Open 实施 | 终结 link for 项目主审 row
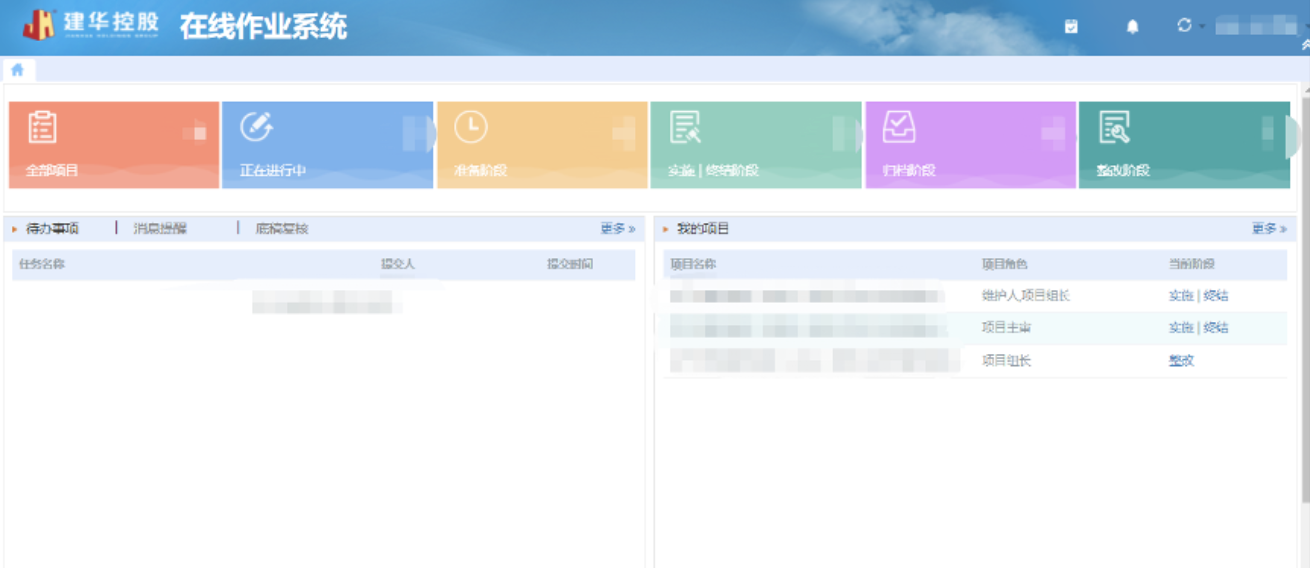Screen dimensions: 1310x568 coord(1198,328)
